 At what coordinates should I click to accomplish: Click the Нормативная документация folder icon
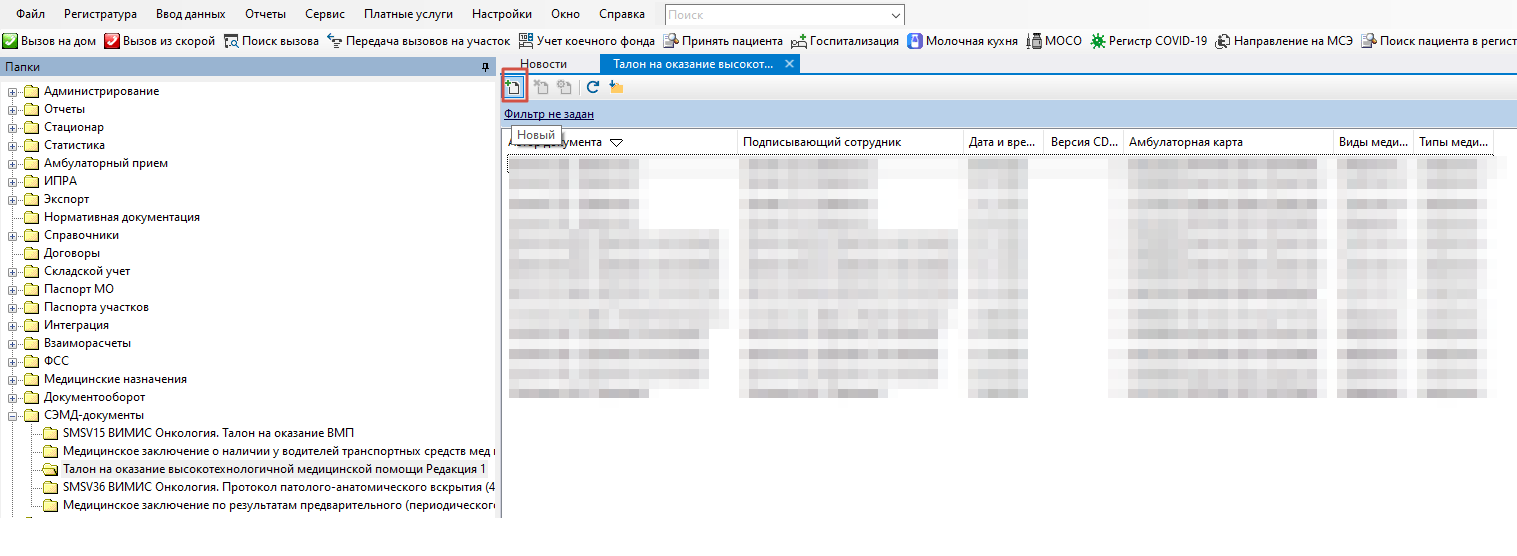32,217
